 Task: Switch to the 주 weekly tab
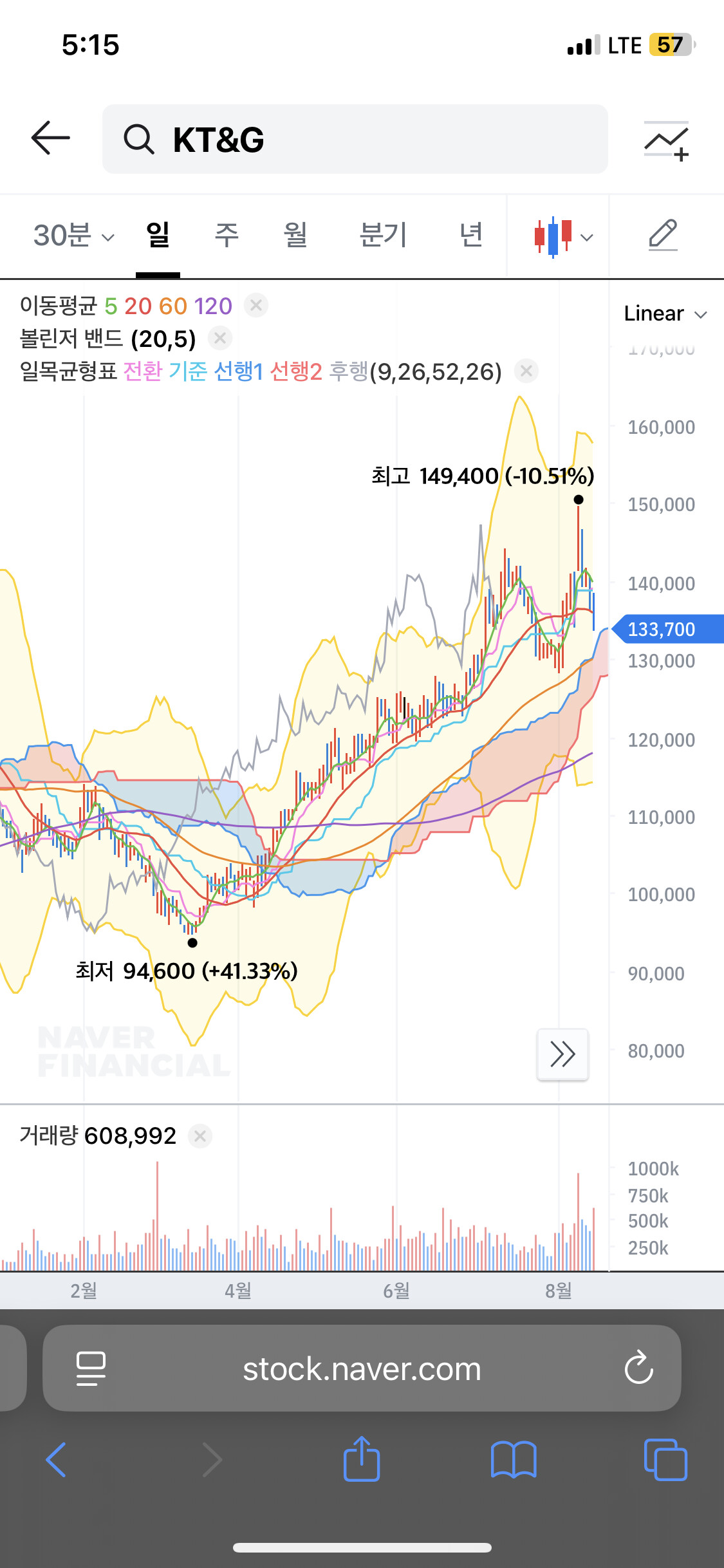coord(227,235)
